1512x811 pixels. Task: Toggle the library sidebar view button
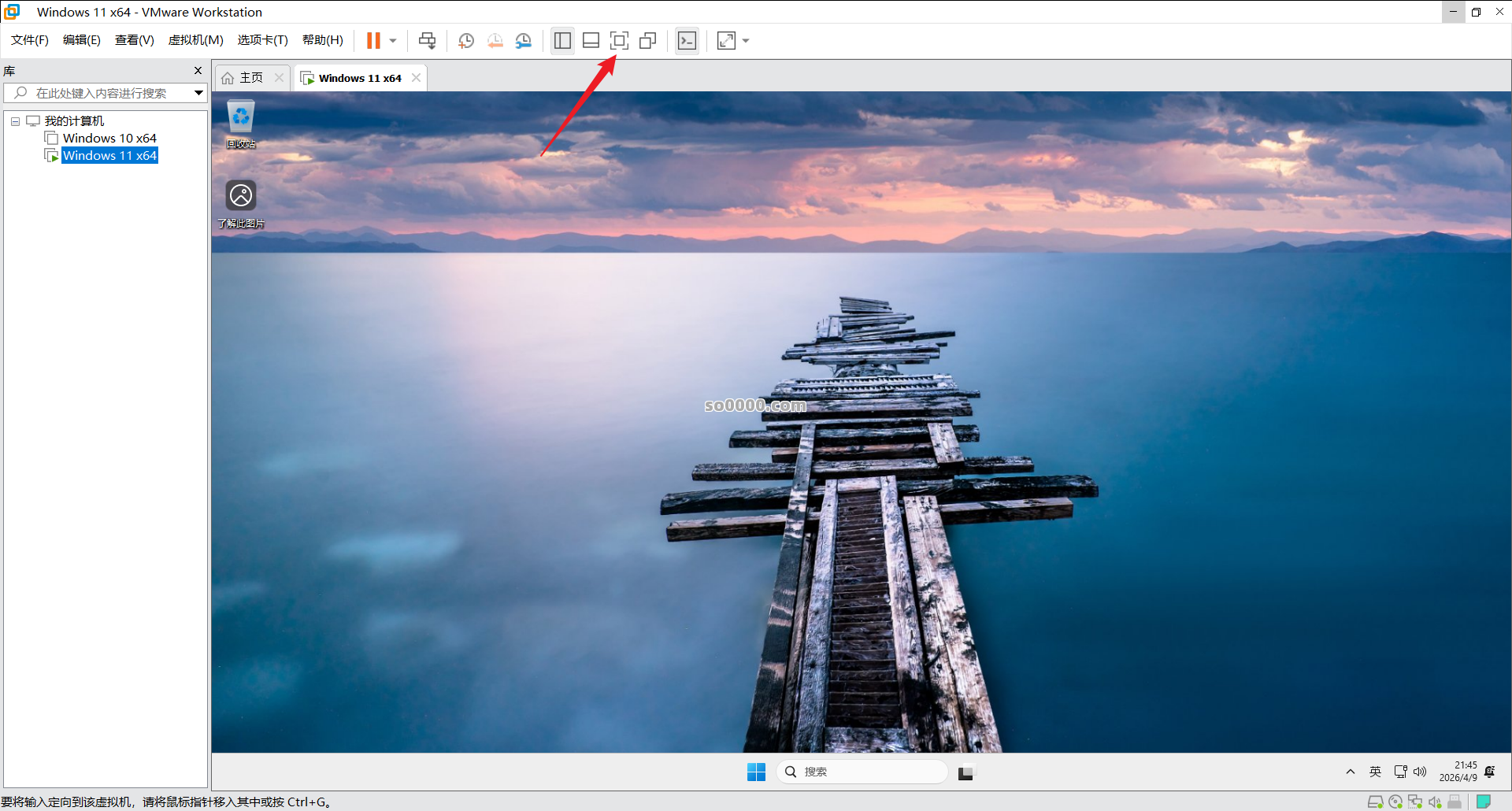tap(562, 41)
